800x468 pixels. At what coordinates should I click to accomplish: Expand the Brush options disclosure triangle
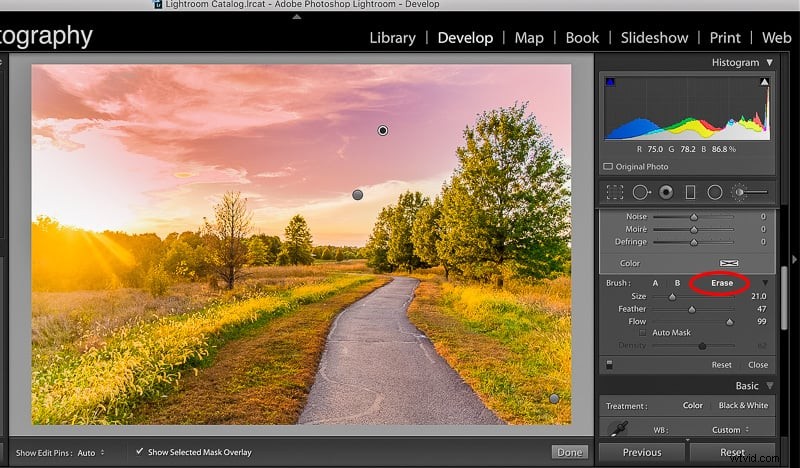point(765,283)
